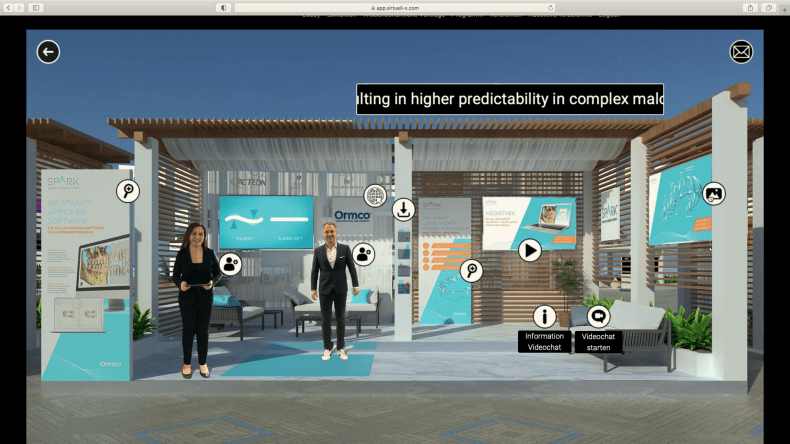This screenshot has height=444, width=790.
Task: Show Safari's tab overview
Action: click(x=769, y=8)
